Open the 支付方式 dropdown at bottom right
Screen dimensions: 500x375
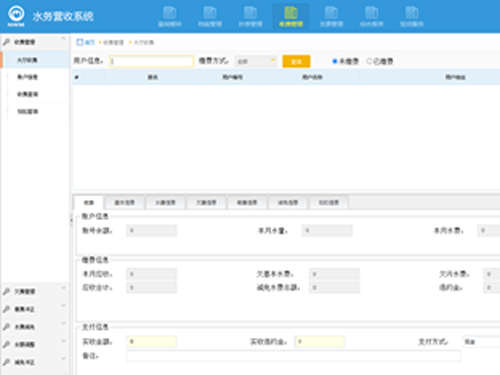[481, 342]
